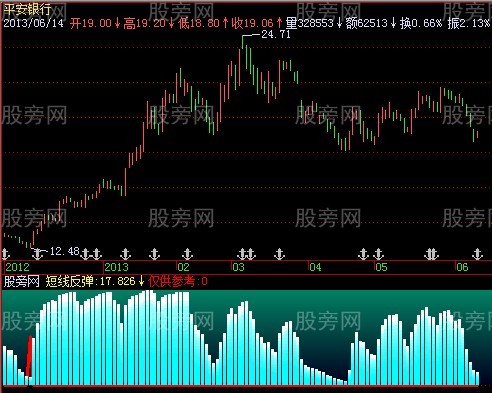Click the turnover rate 换0.66%
The width and height of the screenshot is (492, 393).
(421, 23)
